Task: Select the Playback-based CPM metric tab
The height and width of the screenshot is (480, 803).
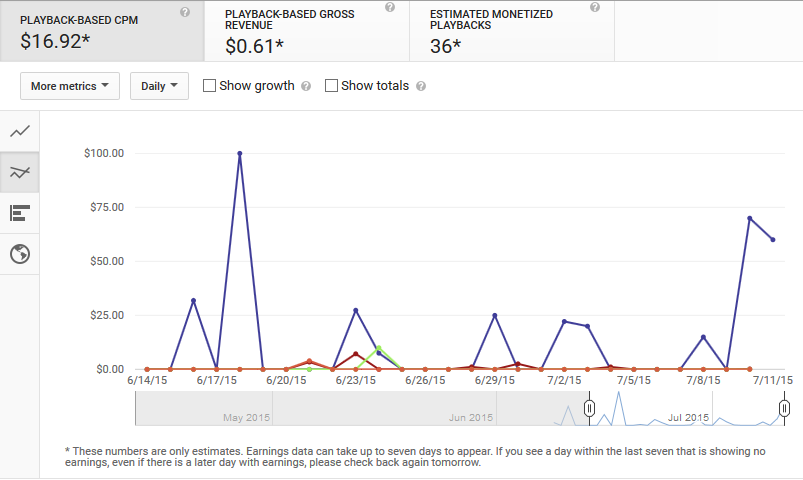Action: click(x=102, y=31)
